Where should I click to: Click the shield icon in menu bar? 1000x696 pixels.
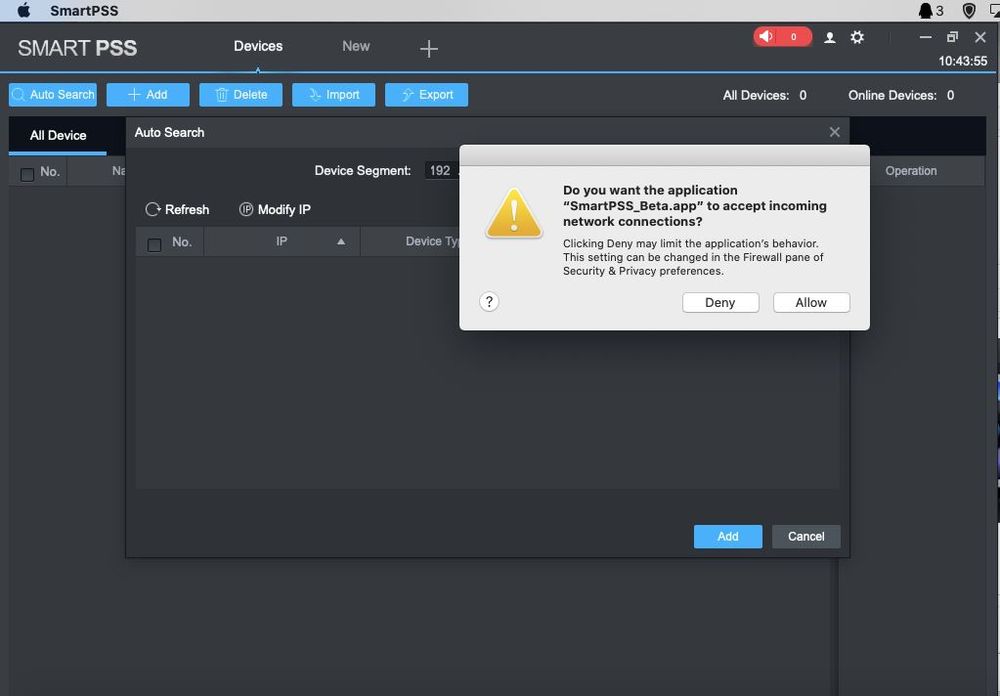point(969,10)
